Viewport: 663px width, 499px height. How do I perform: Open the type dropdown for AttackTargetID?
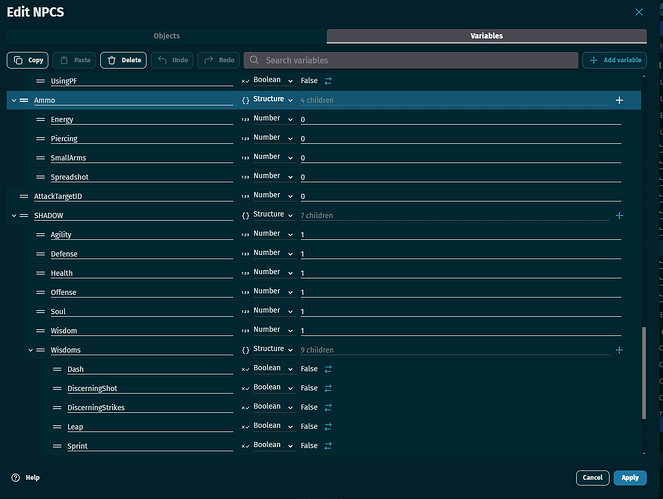[273, 195]
